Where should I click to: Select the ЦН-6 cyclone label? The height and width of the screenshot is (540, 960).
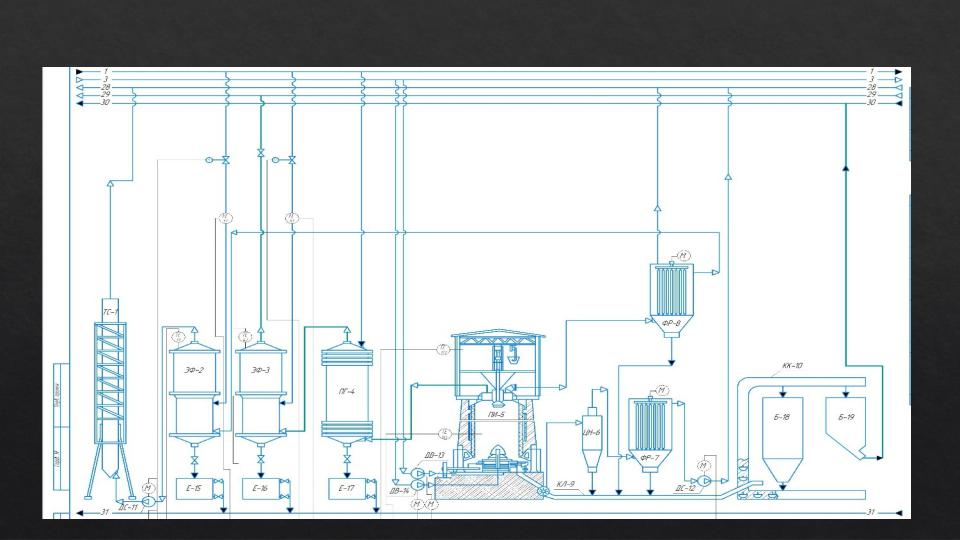pyautogui.click(x=592, y=432)
